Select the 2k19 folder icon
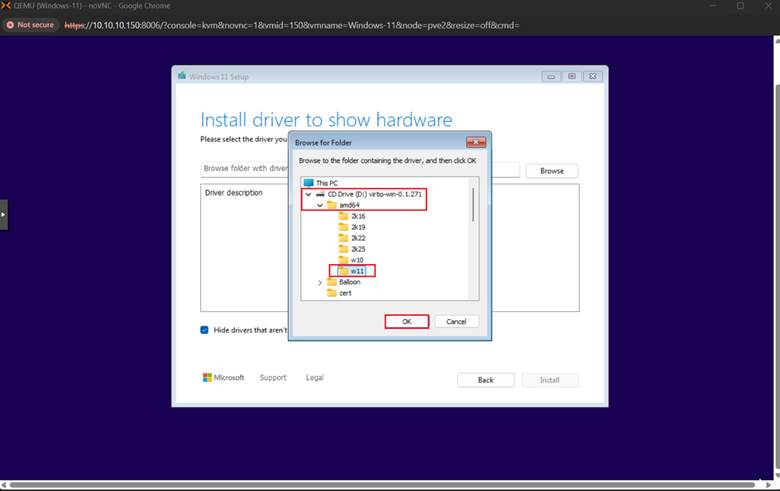The image size is (780, 491). click(x=343, y=227)
